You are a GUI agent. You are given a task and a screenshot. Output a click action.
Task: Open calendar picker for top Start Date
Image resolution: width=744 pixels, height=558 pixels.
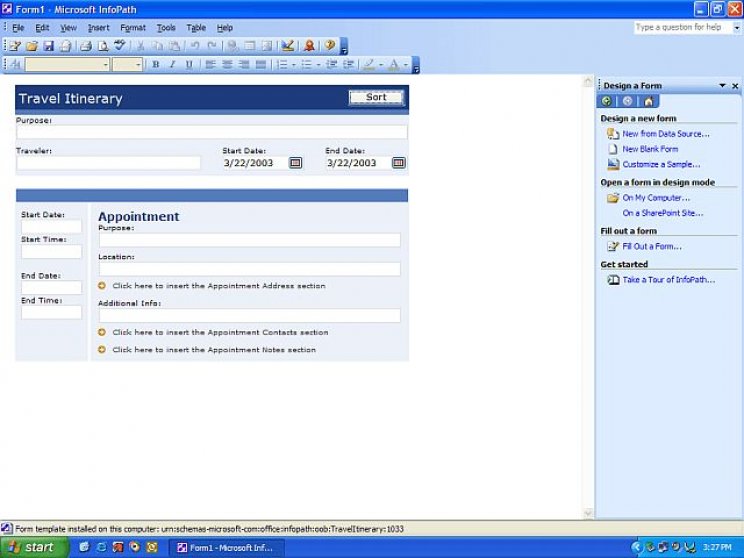(x=296, y=163)
